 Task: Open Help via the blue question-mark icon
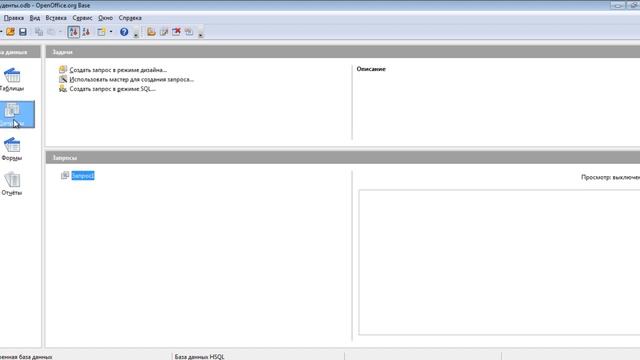[x=124, y=32]
